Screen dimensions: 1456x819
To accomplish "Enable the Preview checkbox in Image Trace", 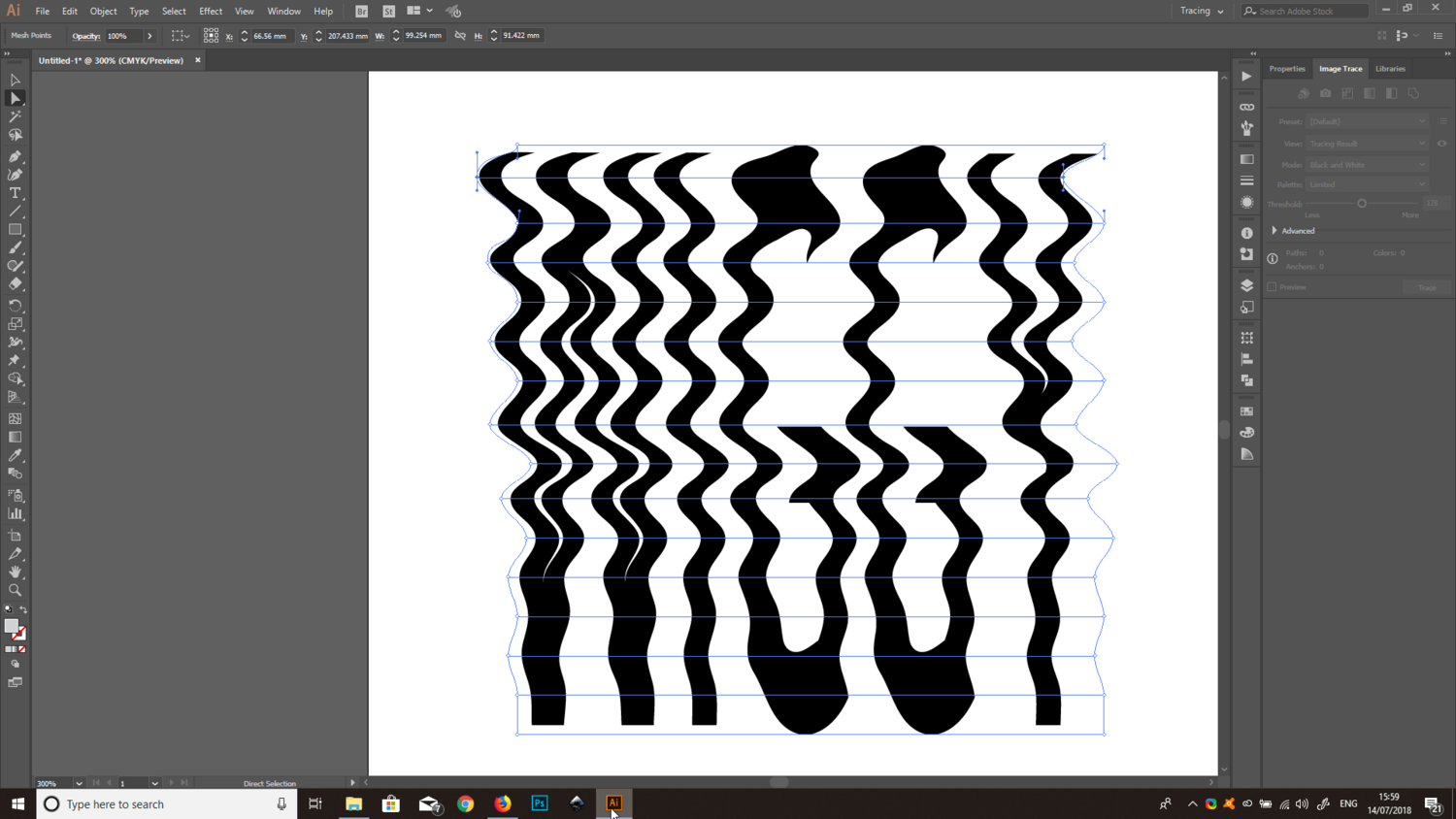I will [1273, 287].
